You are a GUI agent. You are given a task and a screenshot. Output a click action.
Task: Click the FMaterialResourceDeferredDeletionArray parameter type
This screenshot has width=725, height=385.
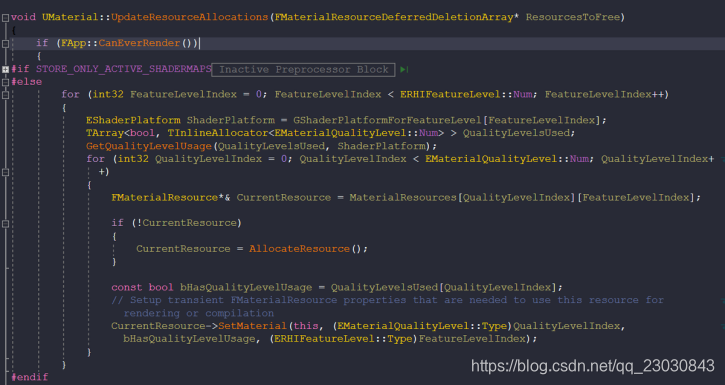point(394,18)
